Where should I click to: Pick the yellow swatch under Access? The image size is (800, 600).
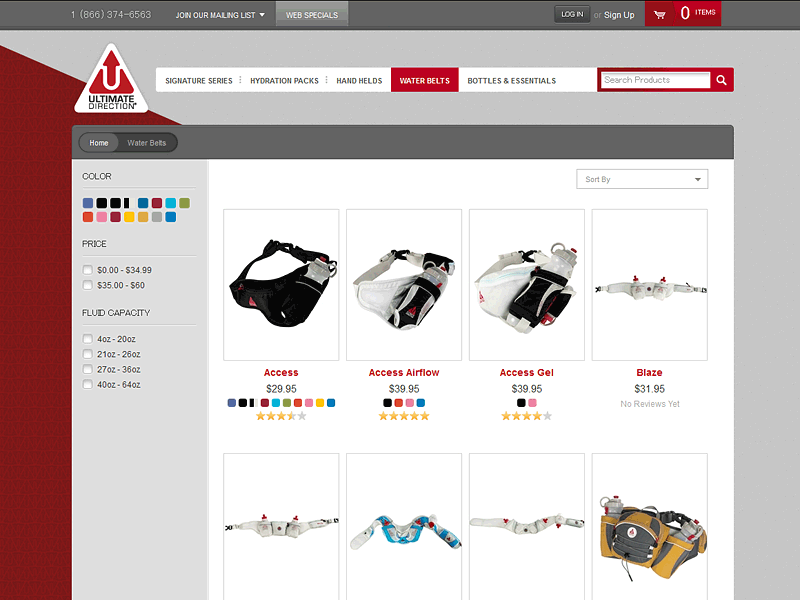pyautogui.click(x=320, y=403)
